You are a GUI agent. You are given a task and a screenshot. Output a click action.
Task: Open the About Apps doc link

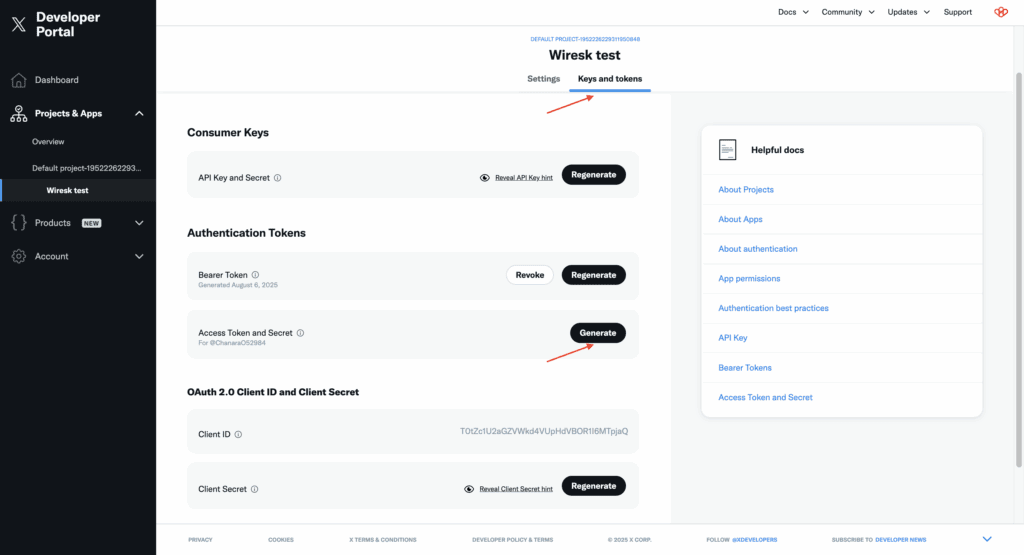pyautogui.click(x=740, y=219)
